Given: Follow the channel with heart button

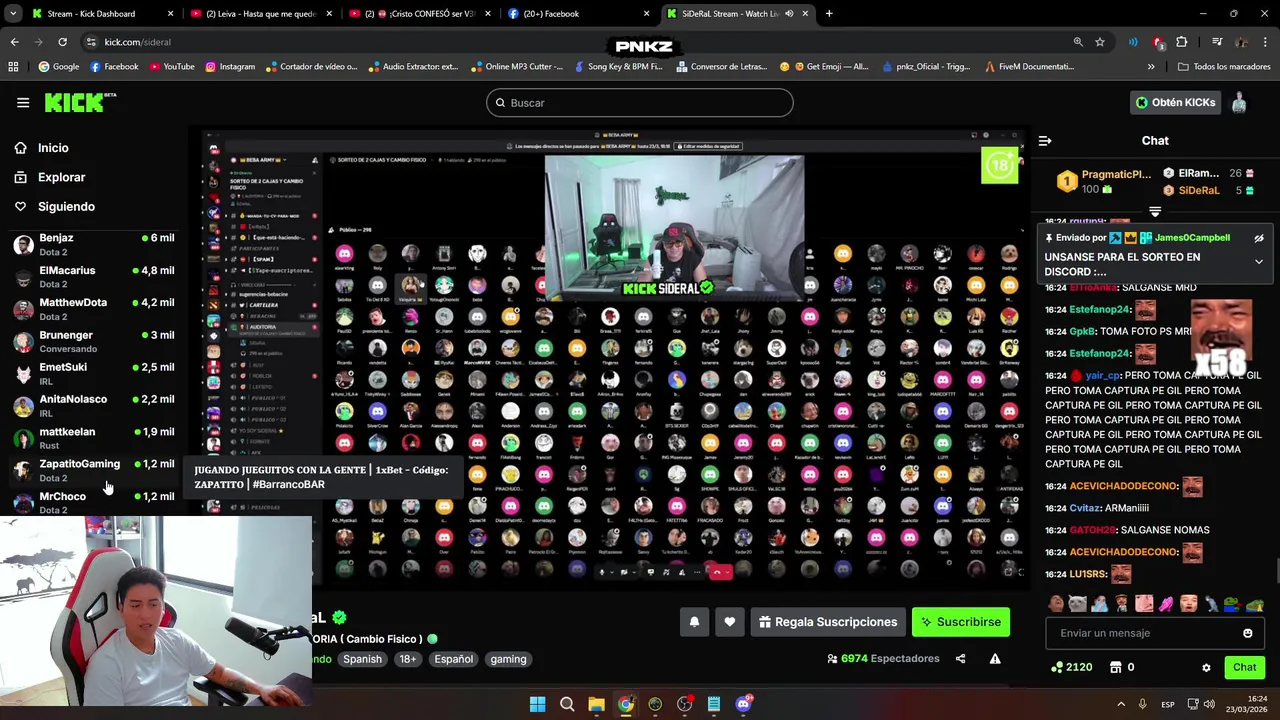Looking at the screenshot, I should (730, 622).
